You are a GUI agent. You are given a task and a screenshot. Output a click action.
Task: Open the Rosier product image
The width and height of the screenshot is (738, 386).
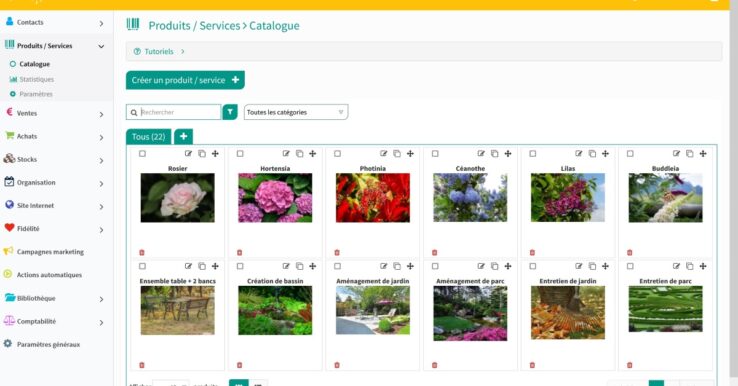click(x=177, y=198)
